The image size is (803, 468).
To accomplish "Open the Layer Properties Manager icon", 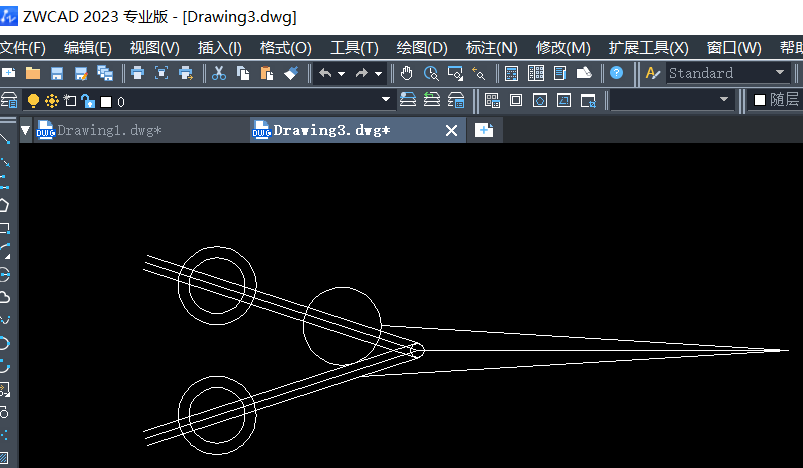I will tap(9, 100).
